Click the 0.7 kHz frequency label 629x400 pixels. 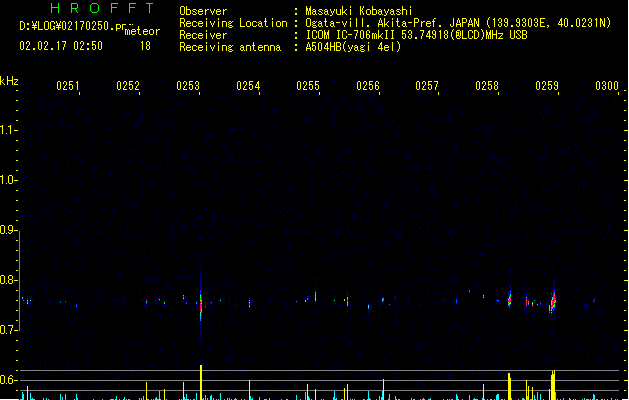coord(8,330)
